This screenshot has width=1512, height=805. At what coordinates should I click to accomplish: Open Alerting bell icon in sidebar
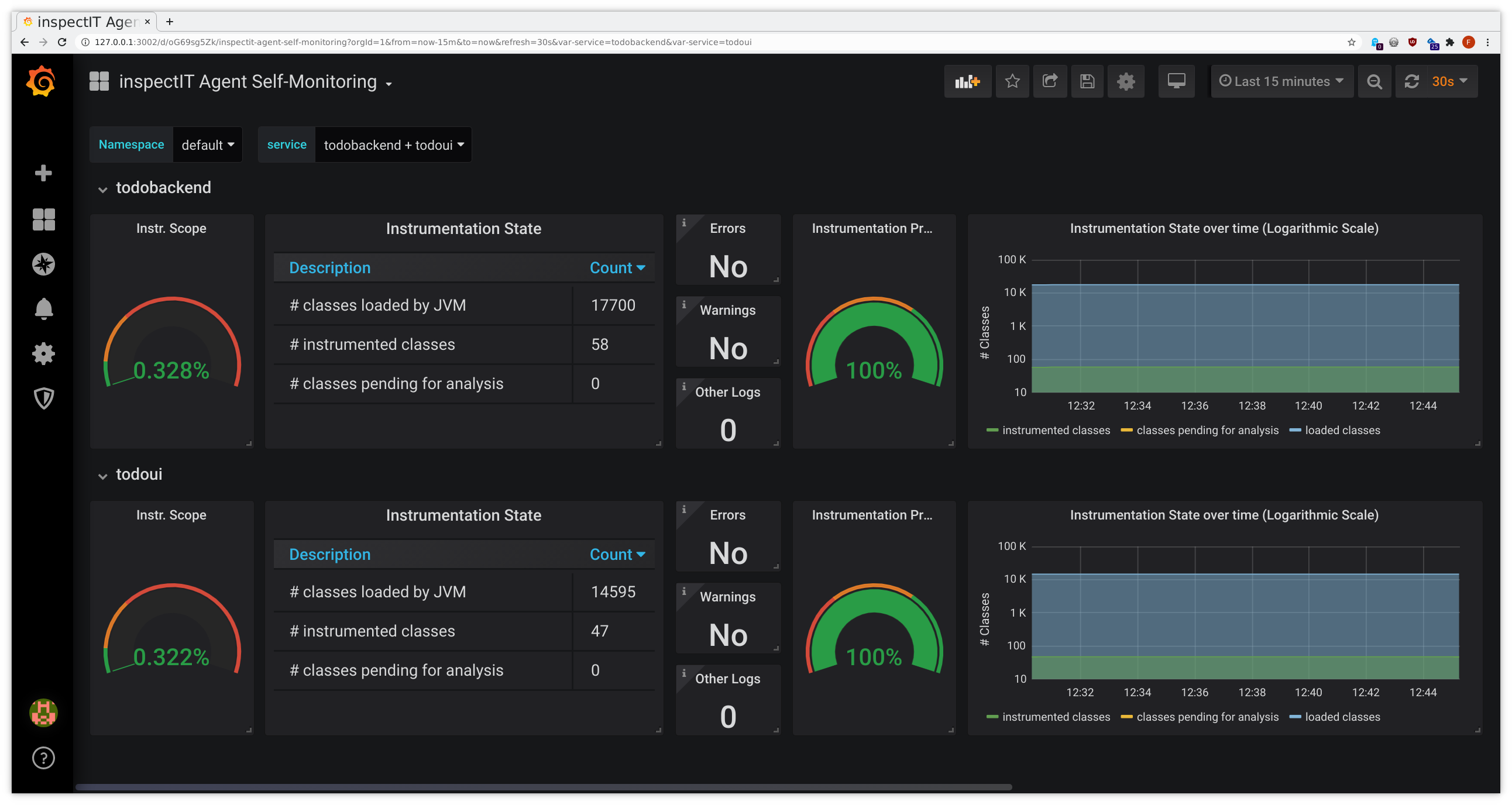point(43,309)
